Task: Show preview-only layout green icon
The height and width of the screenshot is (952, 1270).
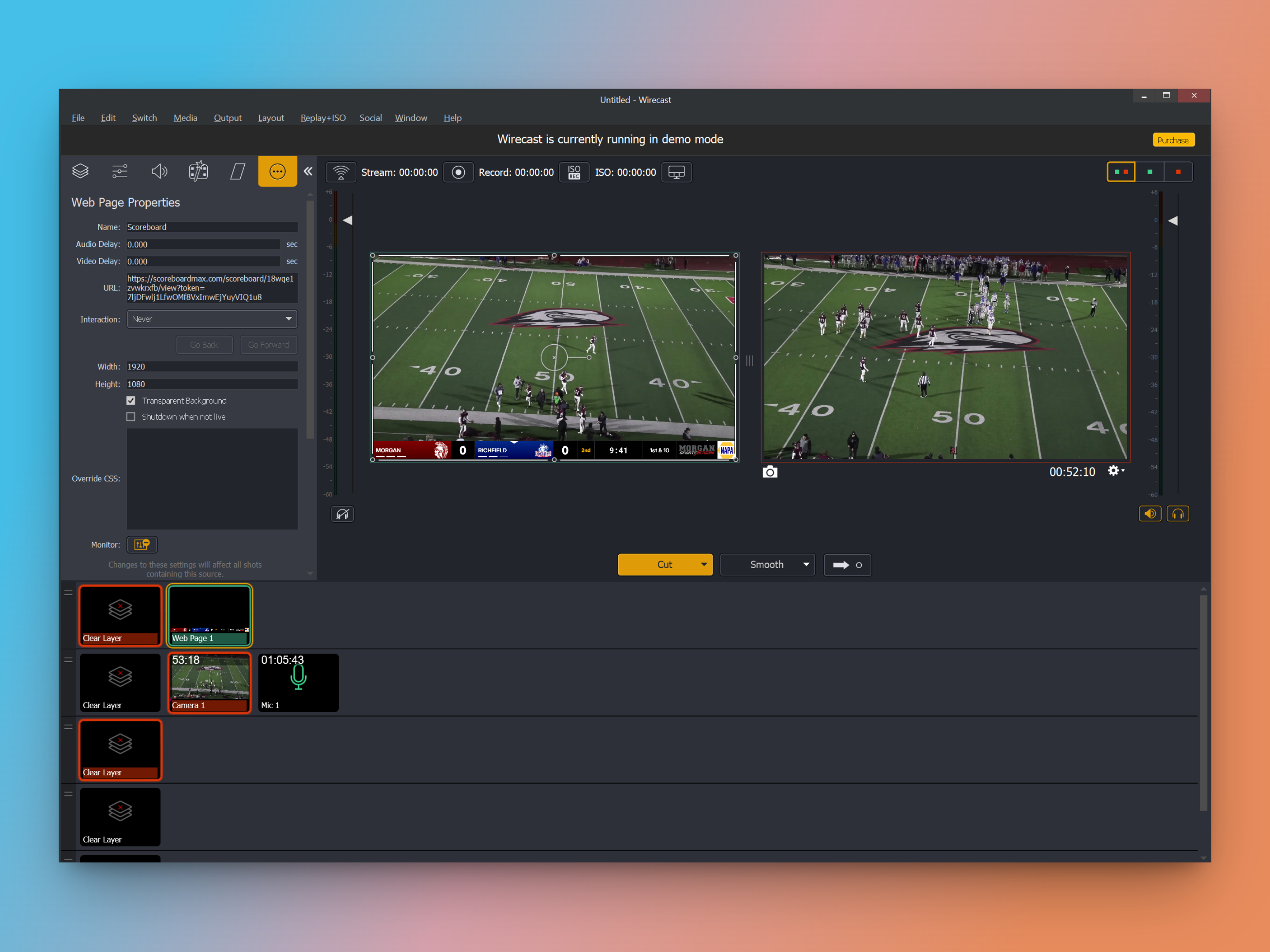Action: click(x=1150, y=171)
